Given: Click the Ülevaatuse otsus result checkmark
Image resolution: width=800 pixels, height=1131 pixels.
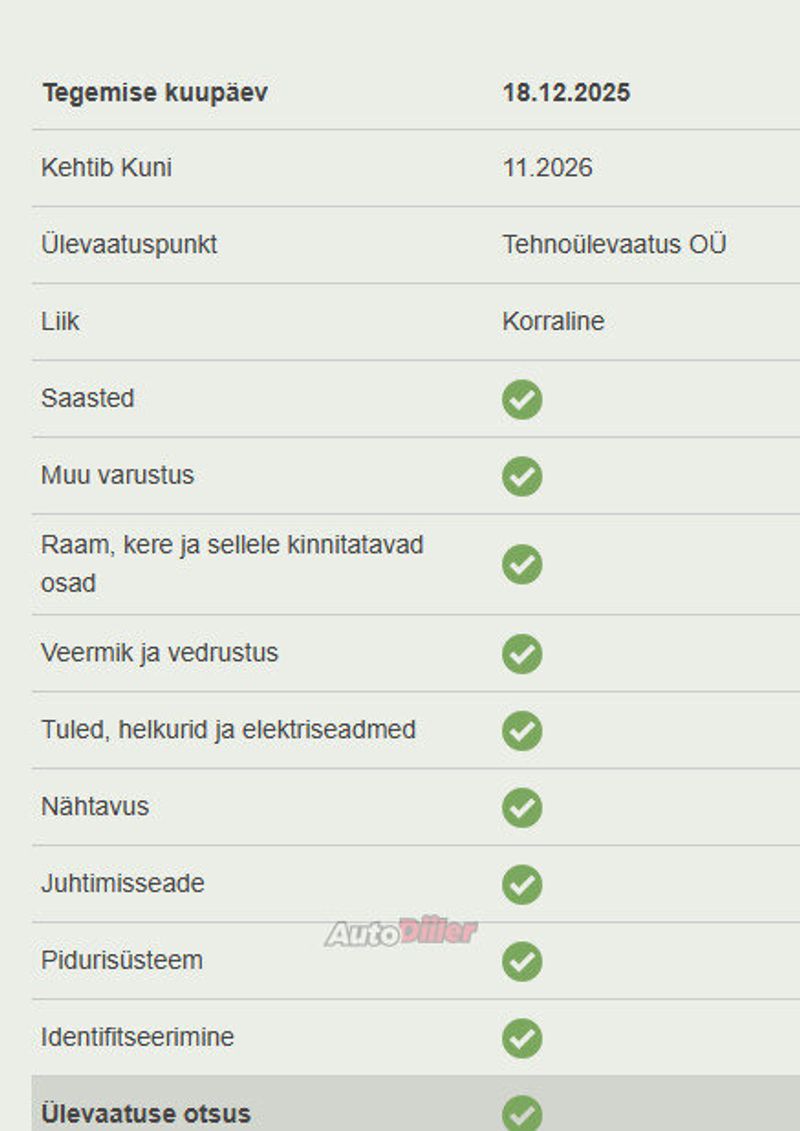Looking at the screenshot, I should point(522,1114).
